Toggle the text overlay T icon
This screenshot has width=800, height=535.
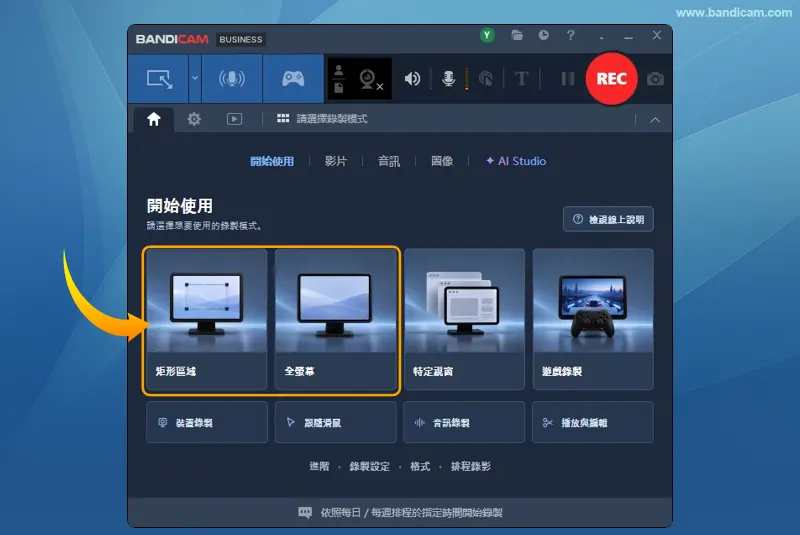click(x=521, y=79)
